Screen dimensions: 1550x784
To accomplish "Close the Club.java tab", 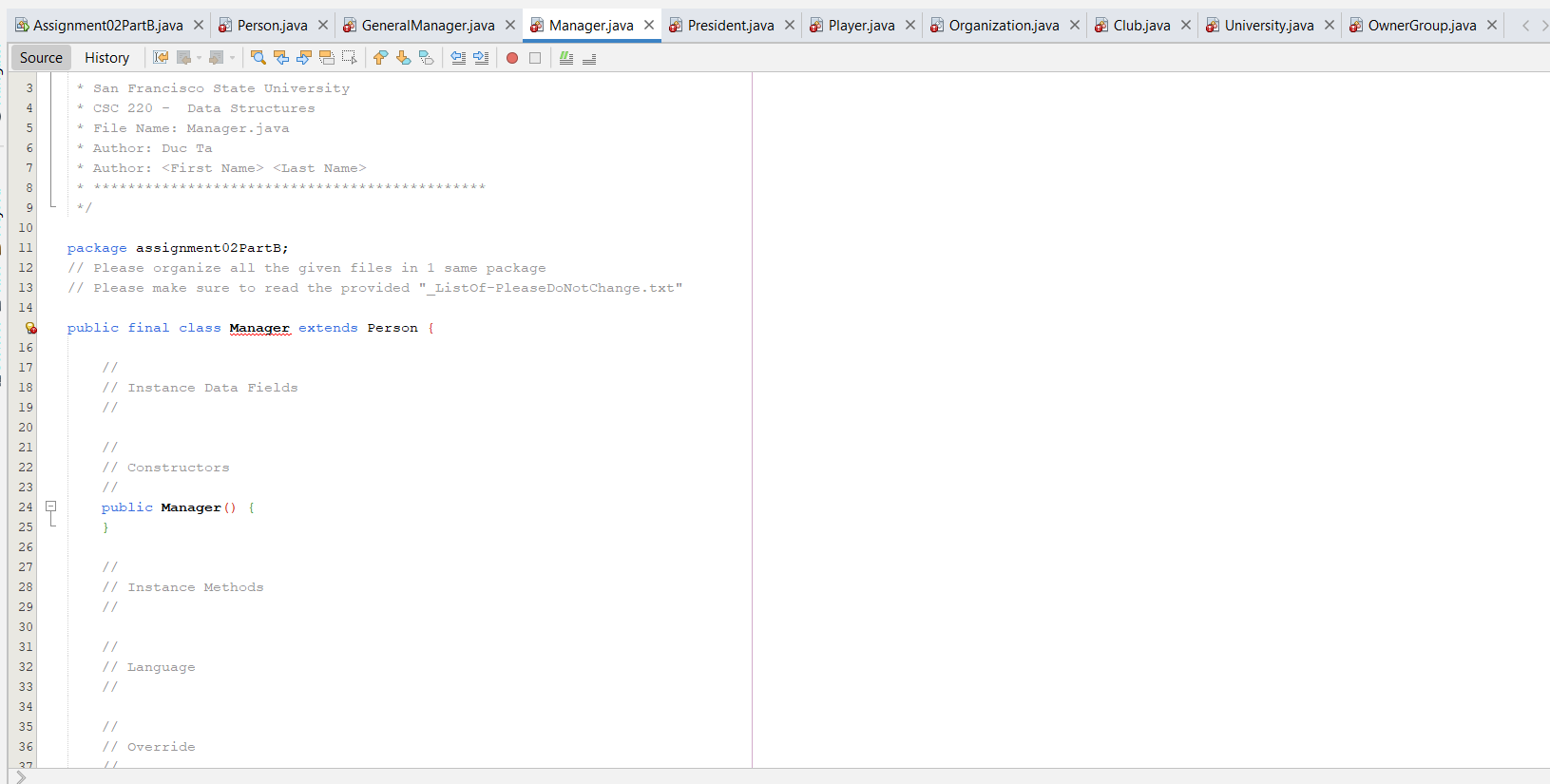I will (x=1186, y=26).
